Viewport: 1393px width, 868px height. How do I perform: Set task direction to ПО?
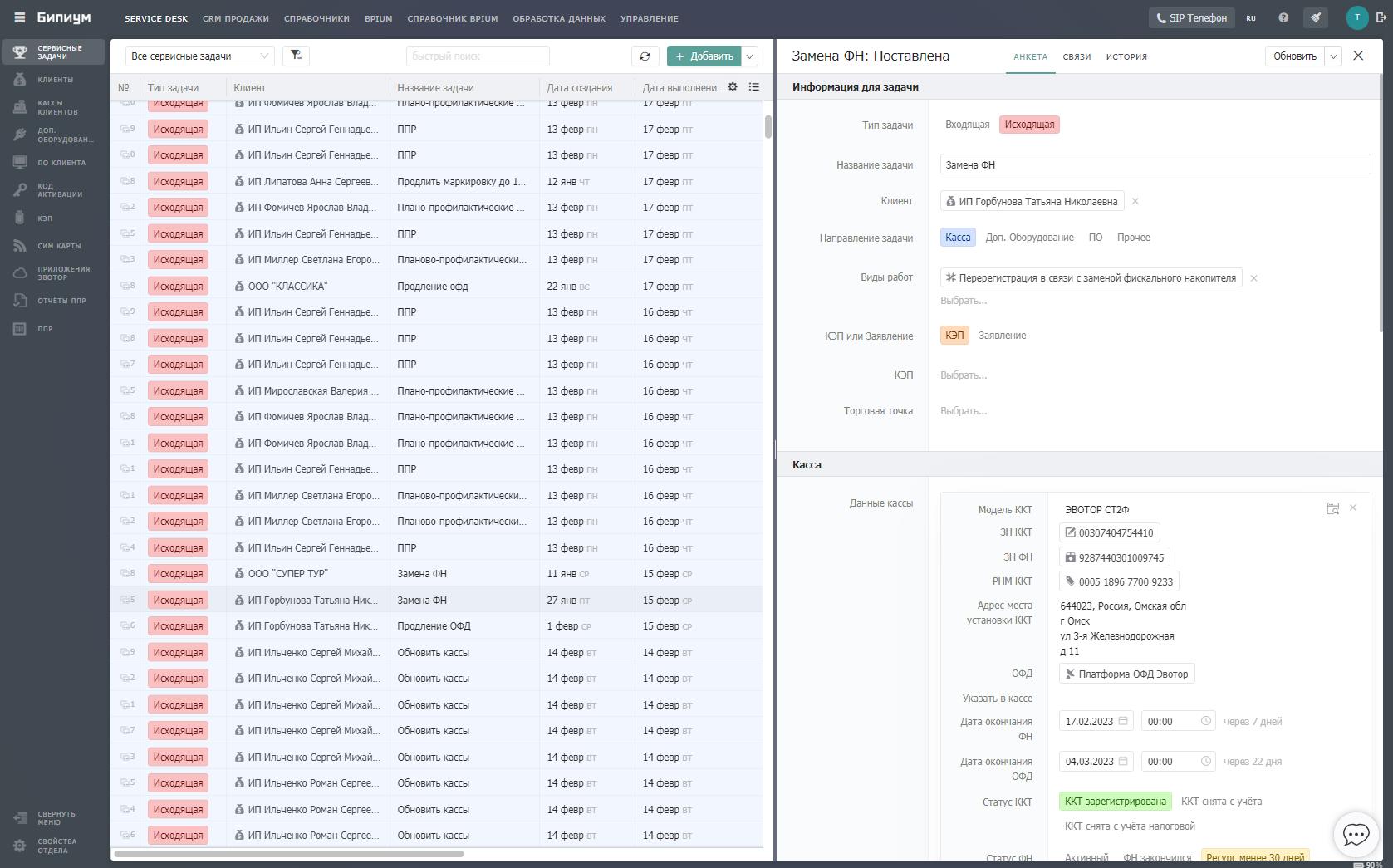[x=1095, y=238]
